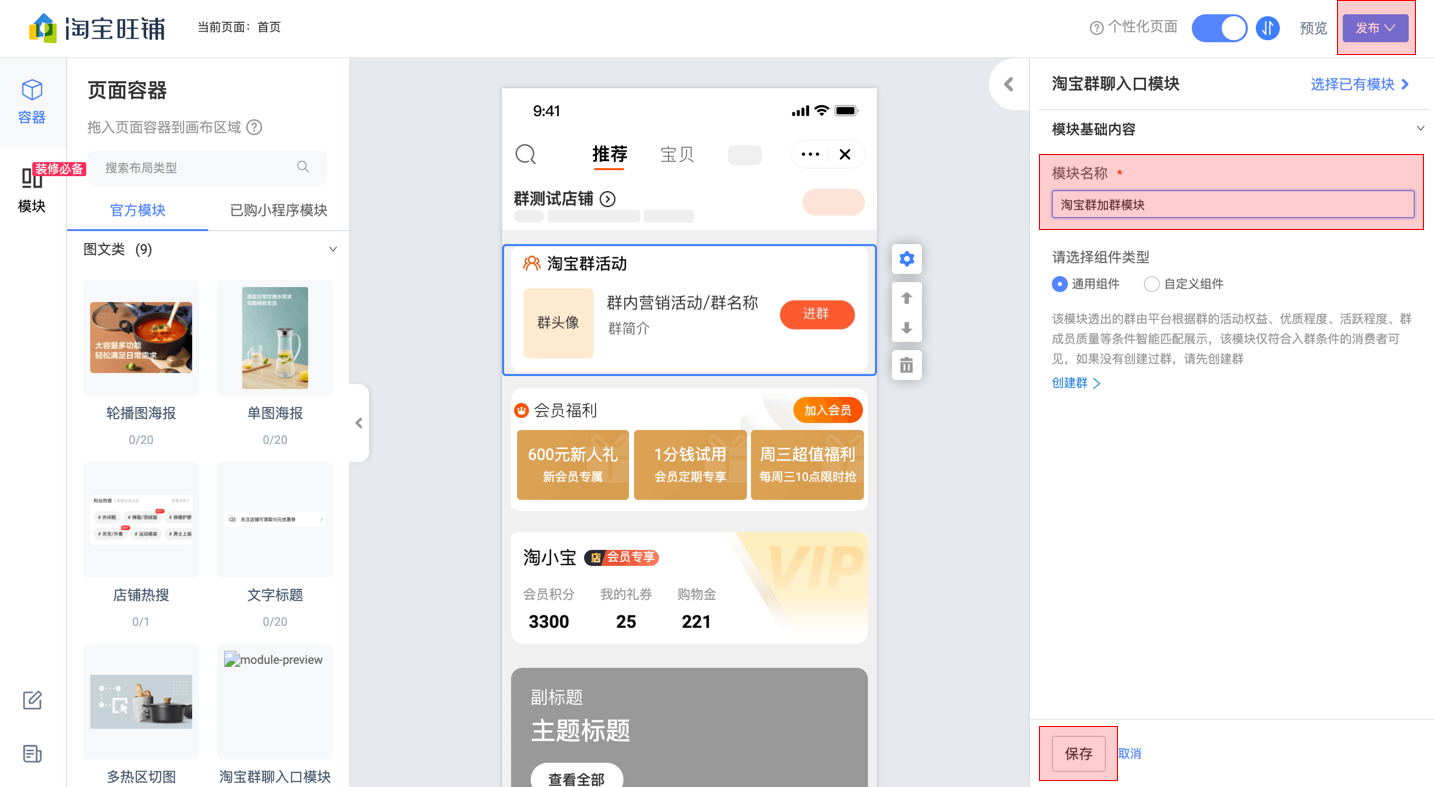Image resolution: width=1434 pixels, height=787 pixels.
Task: Collapse the 模块基础内容 section
Action: click(1420, 129)
